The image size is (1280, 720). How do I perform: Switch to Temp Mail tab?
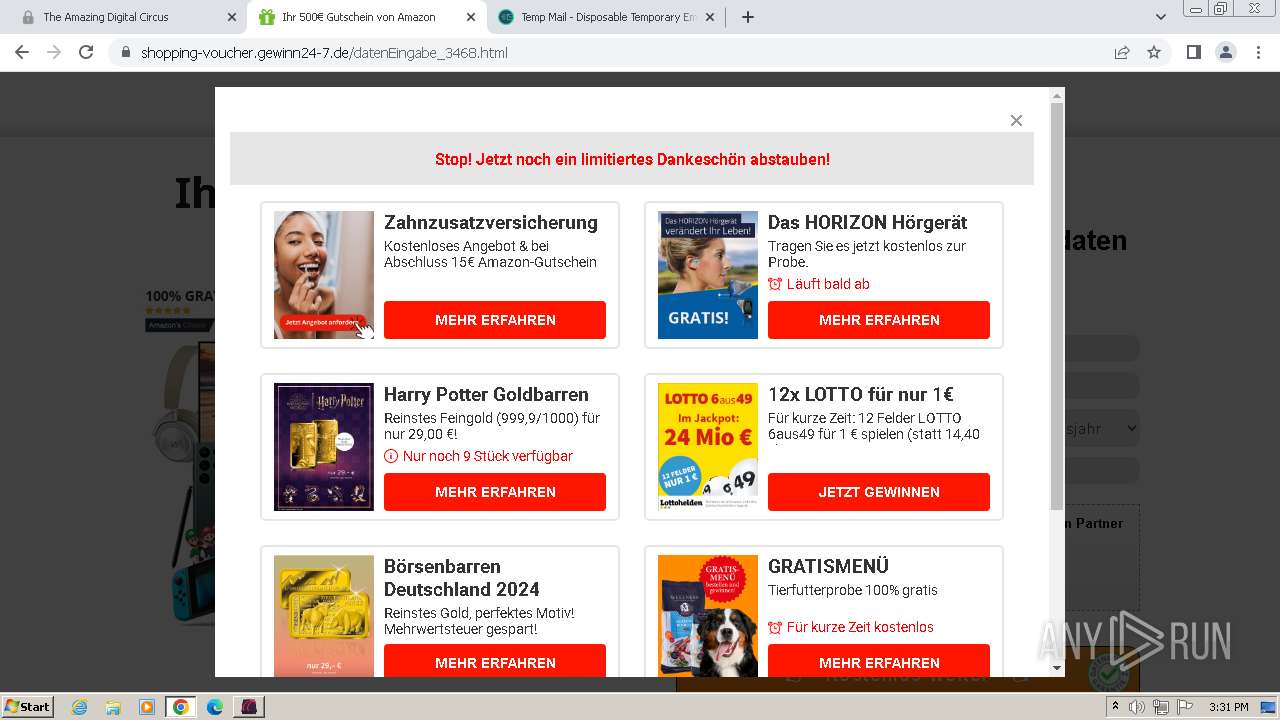pyautogui.click(x=608, y=17)
